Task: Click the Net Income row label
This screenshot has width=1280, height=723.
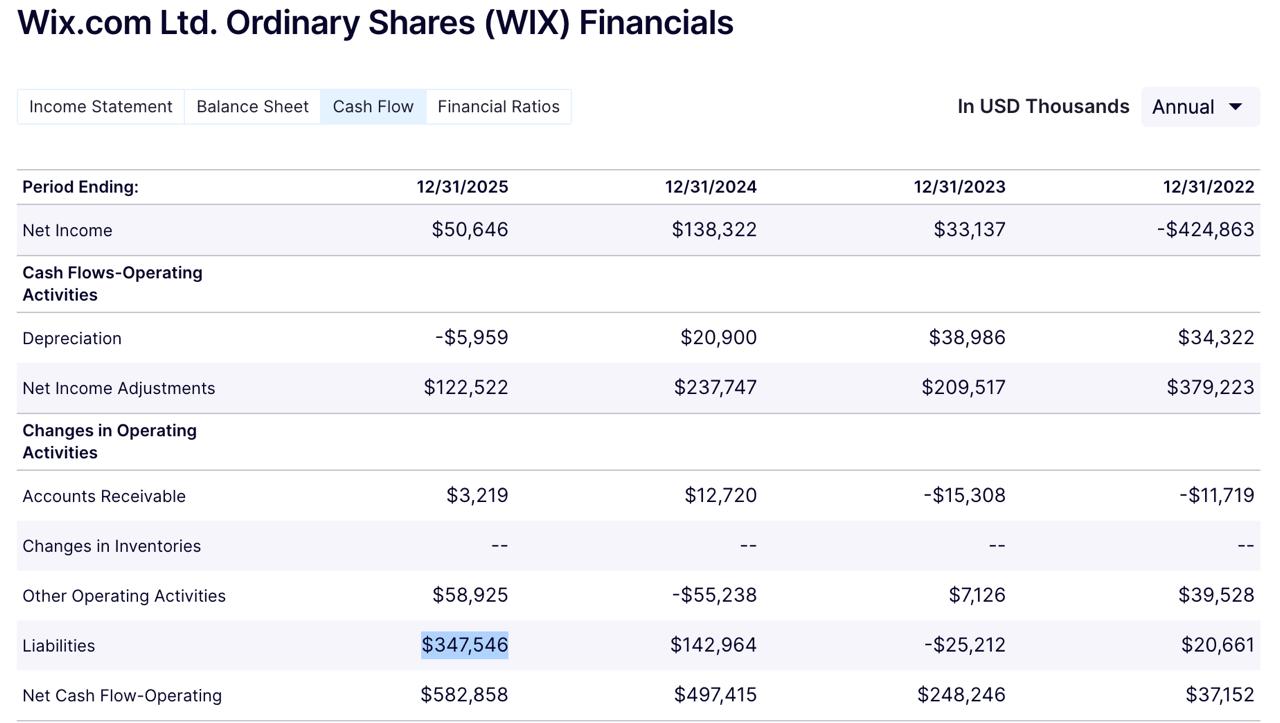Action: (67, 231)
